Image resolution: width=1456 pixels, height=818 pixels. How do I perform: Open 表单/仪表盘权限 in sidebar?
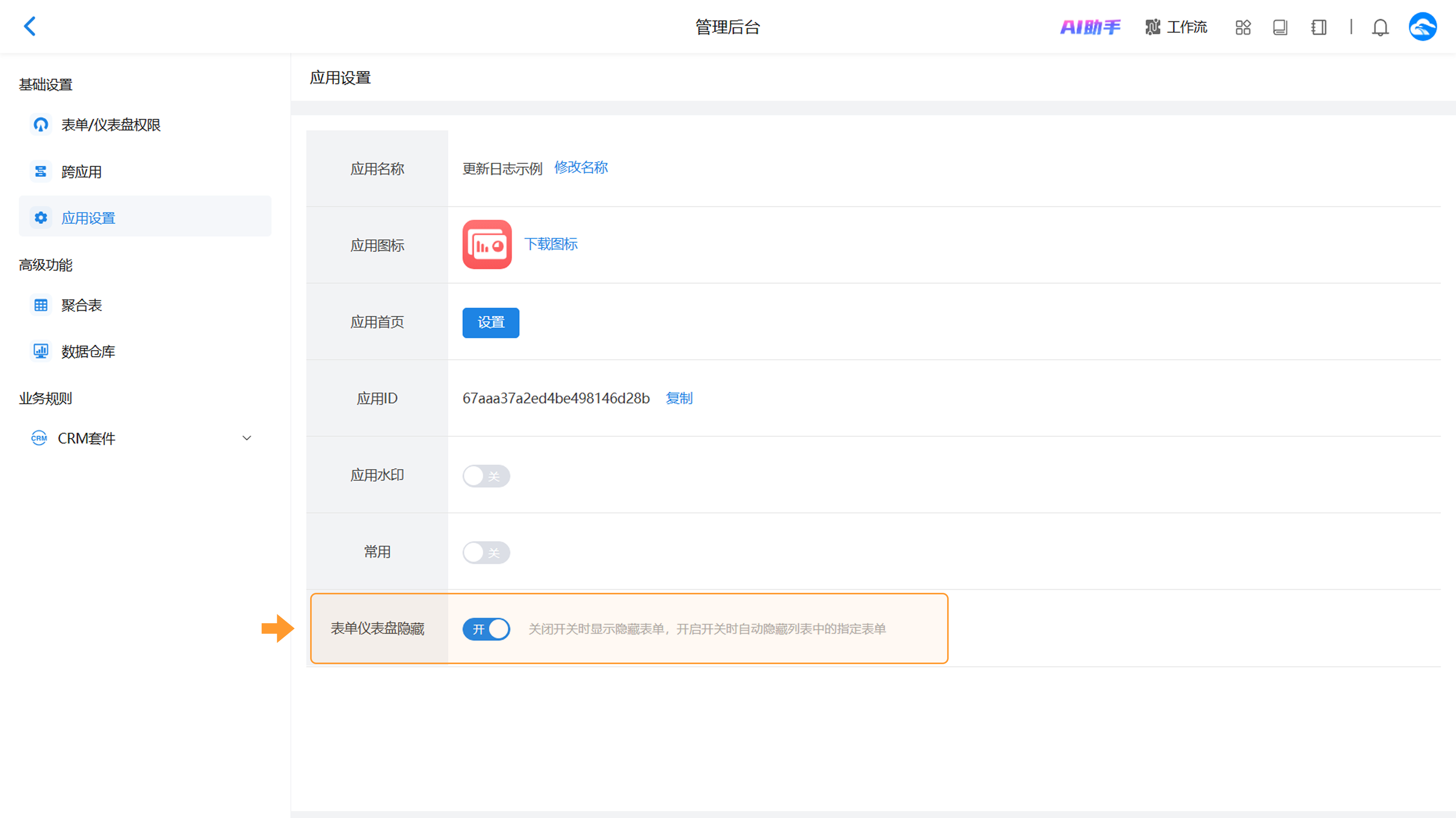click(111, 125)
